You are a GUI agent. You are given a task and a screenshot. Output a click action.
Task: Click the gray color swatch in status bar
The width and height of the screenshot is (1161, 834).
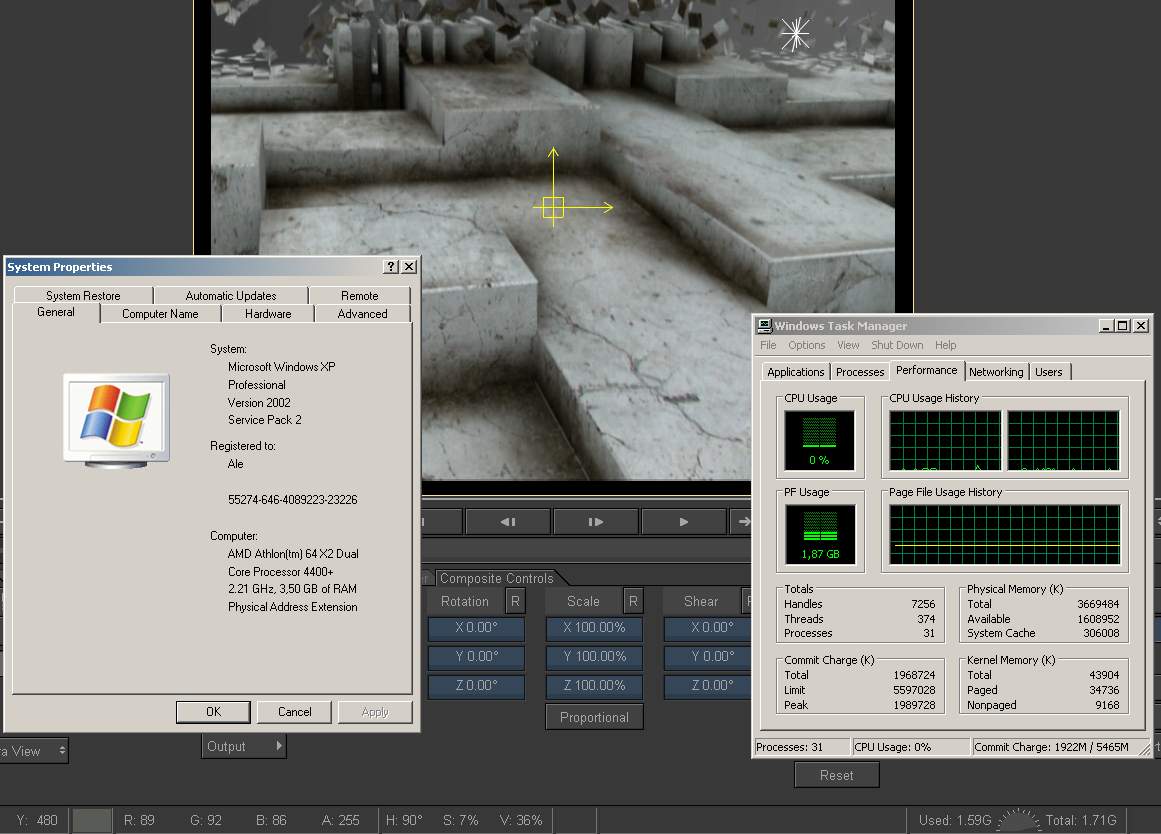pos(92,820)
